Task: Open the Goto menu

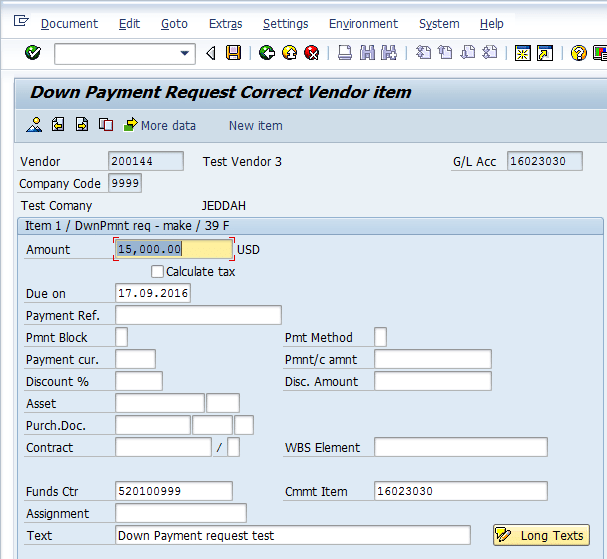Action: [x=174, y=24]
